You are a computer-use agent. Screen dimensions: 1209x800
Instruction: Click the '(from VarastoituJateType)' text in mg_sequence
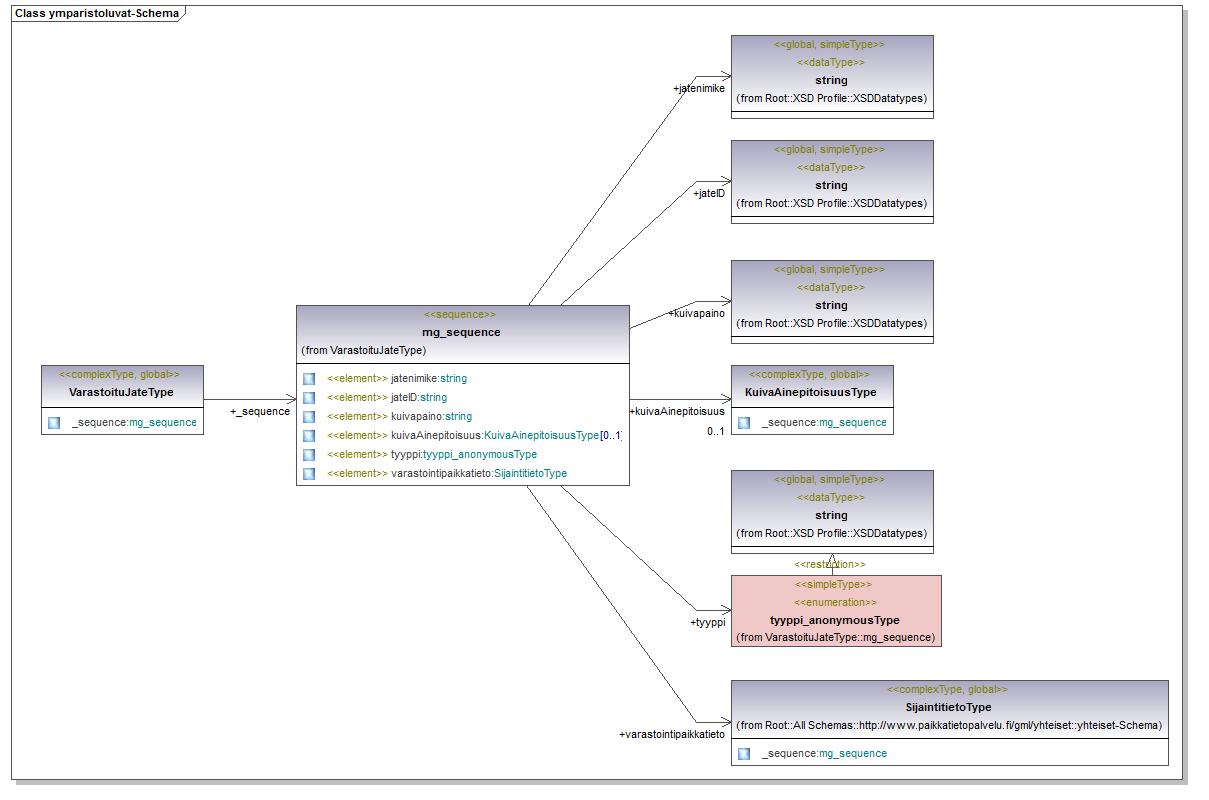[364, 351]
